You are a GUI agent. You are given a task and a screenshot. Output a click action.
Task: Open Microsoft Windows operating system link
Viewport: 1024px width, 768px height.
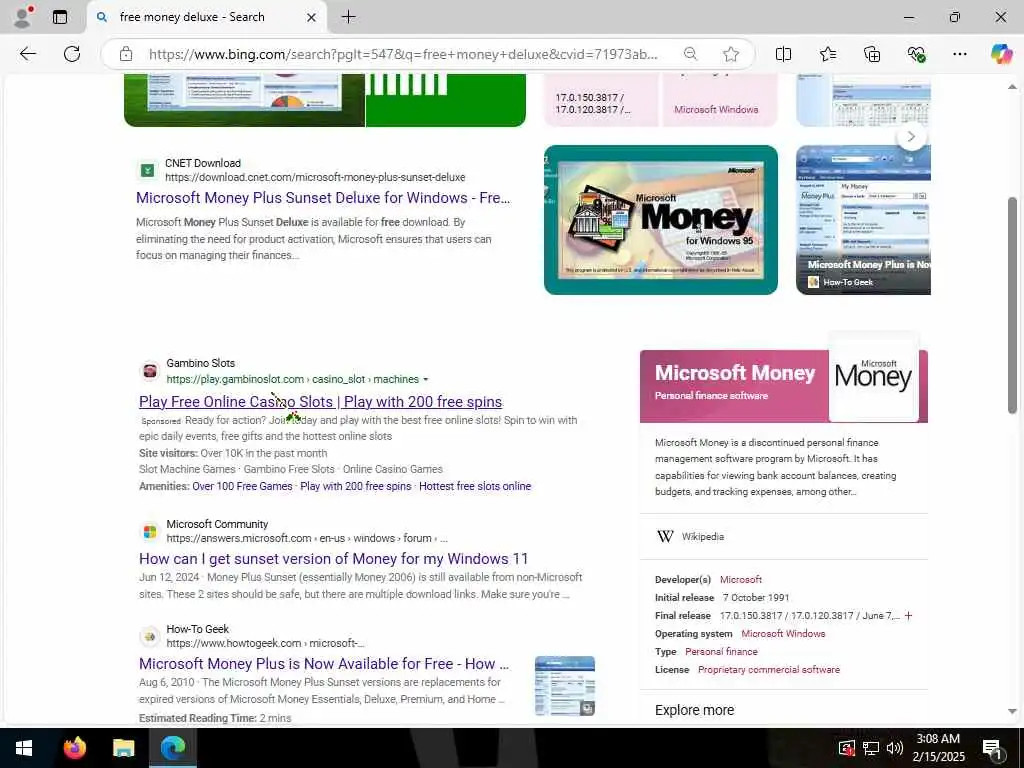coord(783,634)
